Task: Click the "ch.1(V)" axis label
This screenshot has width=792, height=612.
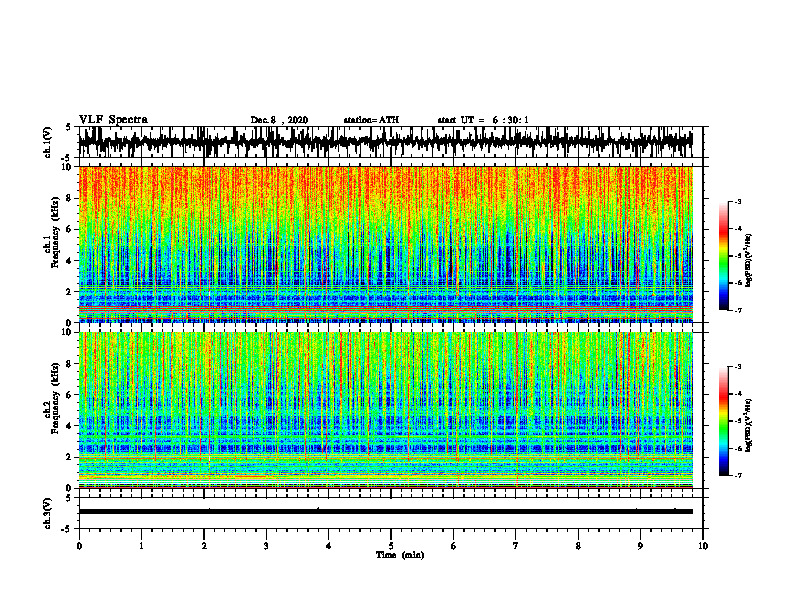Action: [48, 142]
